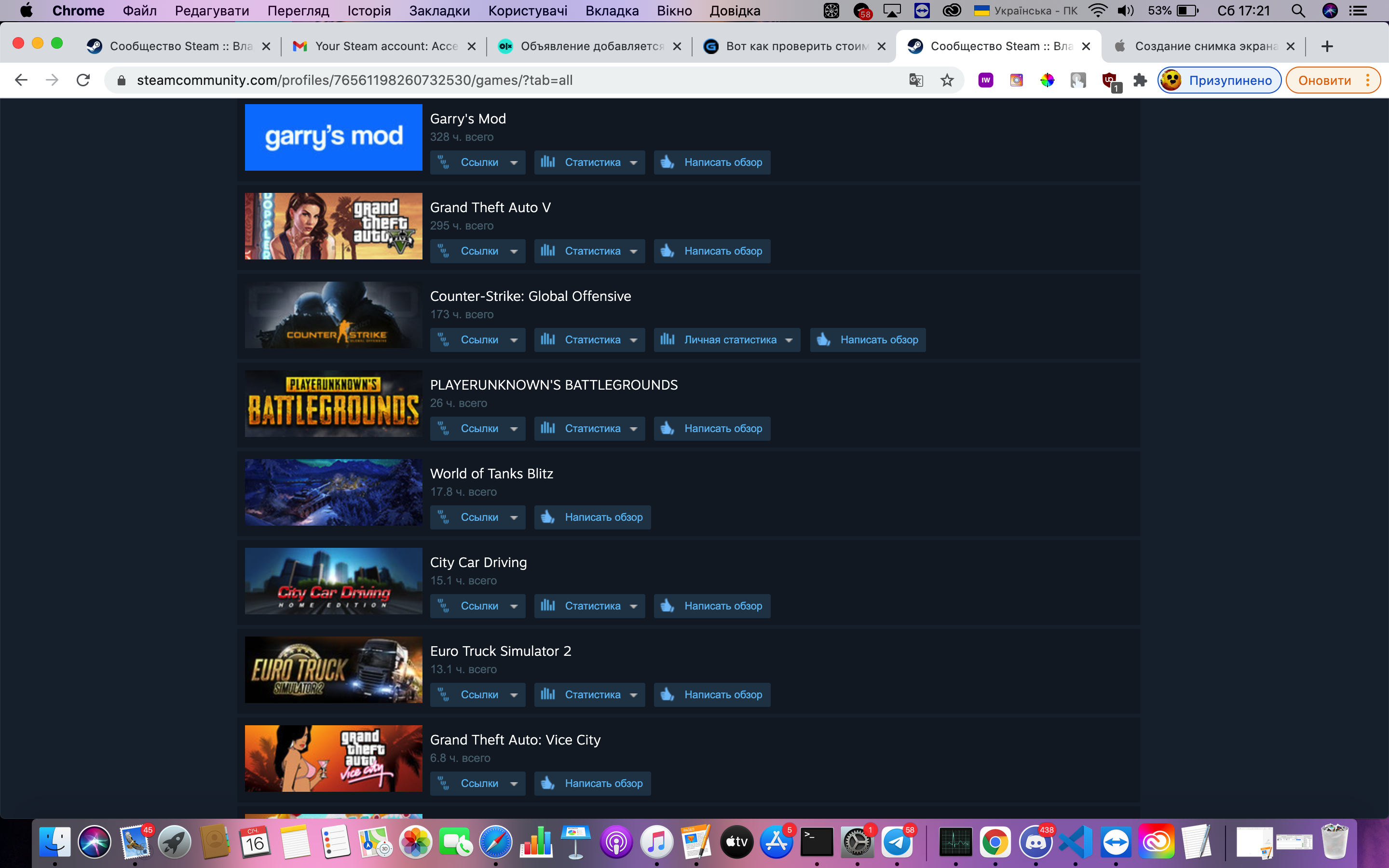Expand Ссылки dropdown for GTA: Vice City
This screenshot has height=868, width=1389.
click(477, 784)
